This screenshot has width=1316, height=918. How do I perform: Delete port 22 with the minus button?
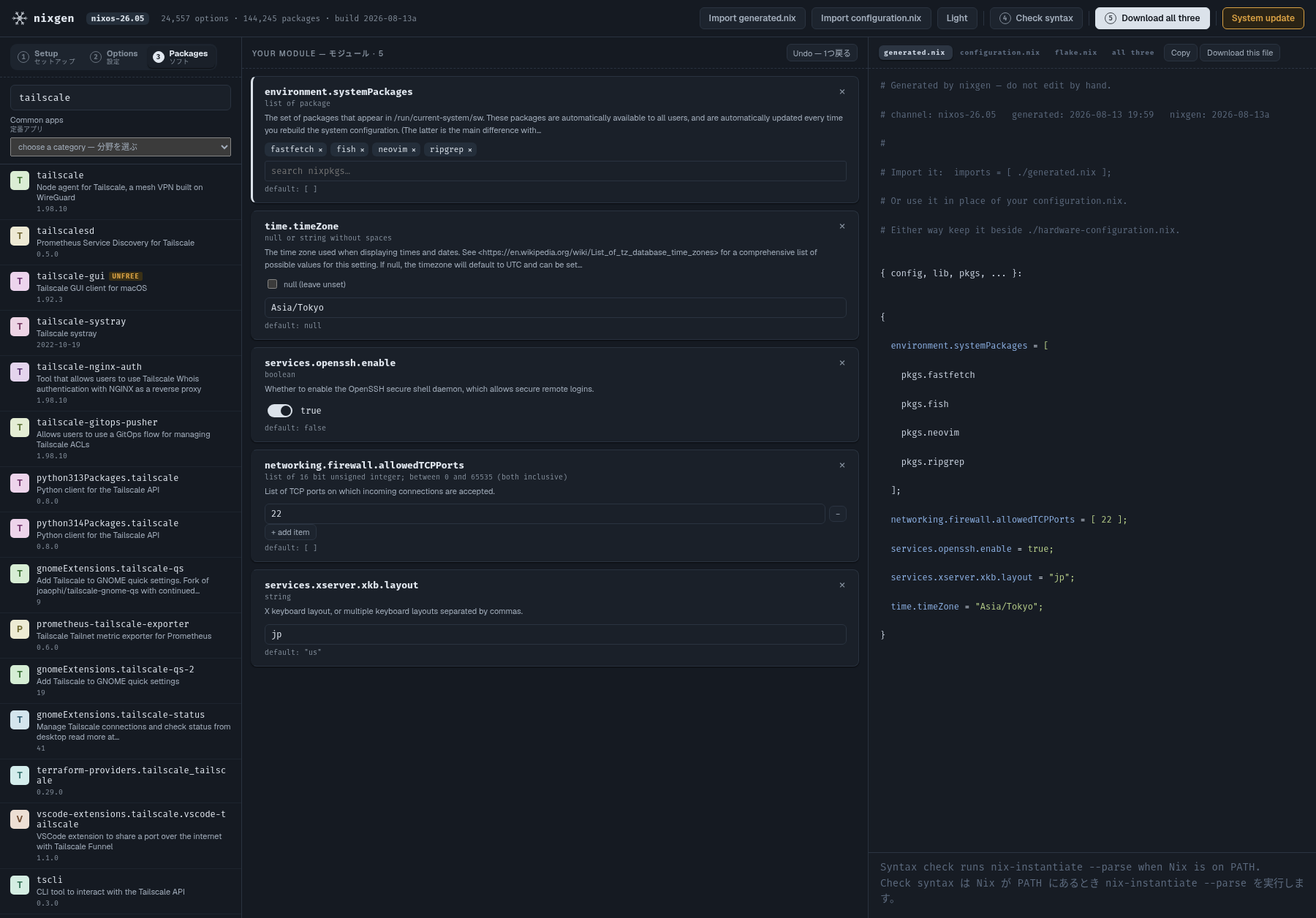pyautogui.click(x=838, y=514)
